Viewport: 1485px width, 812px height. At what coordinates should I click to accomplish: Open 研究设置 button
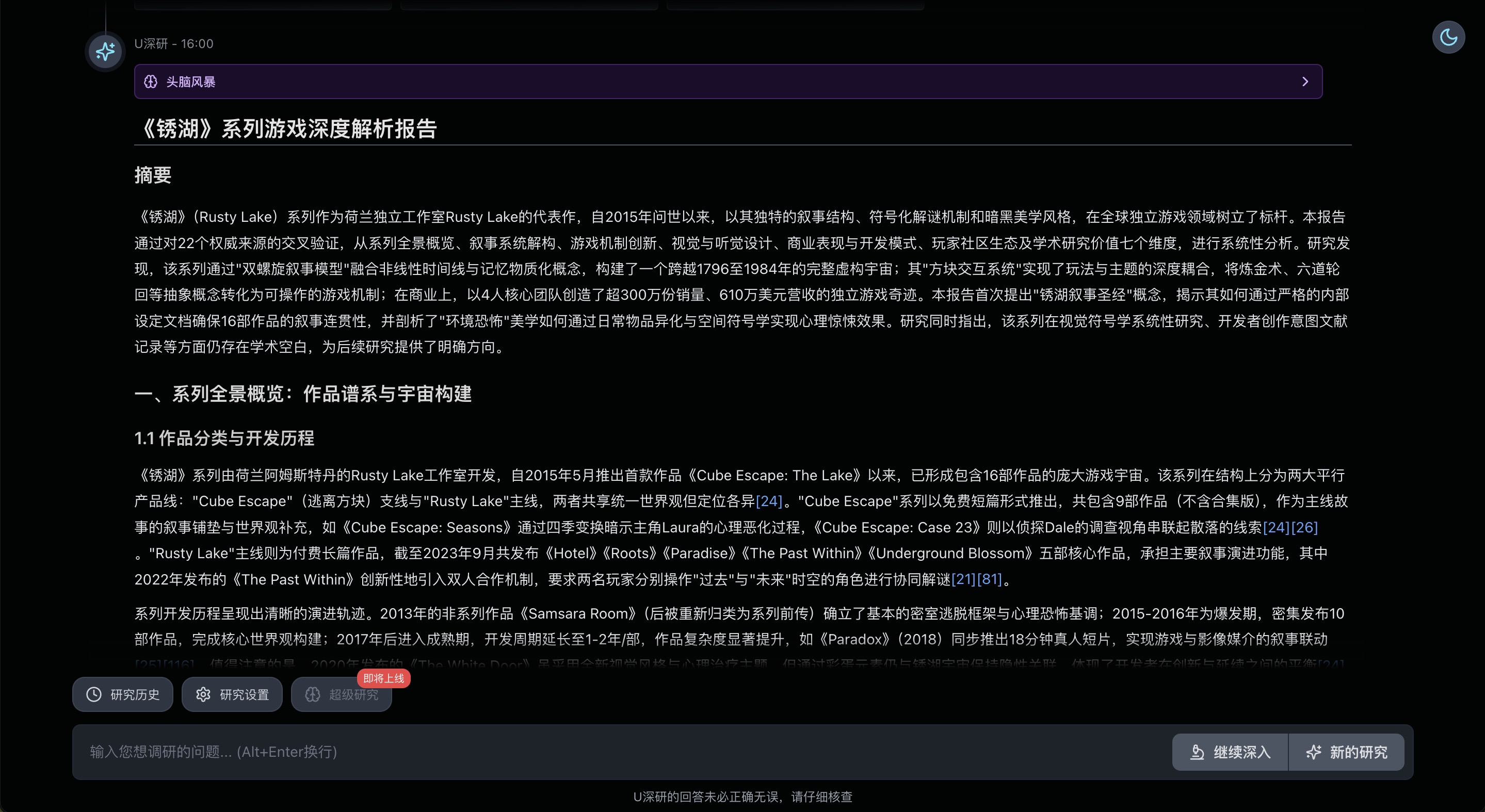(232, 694)
